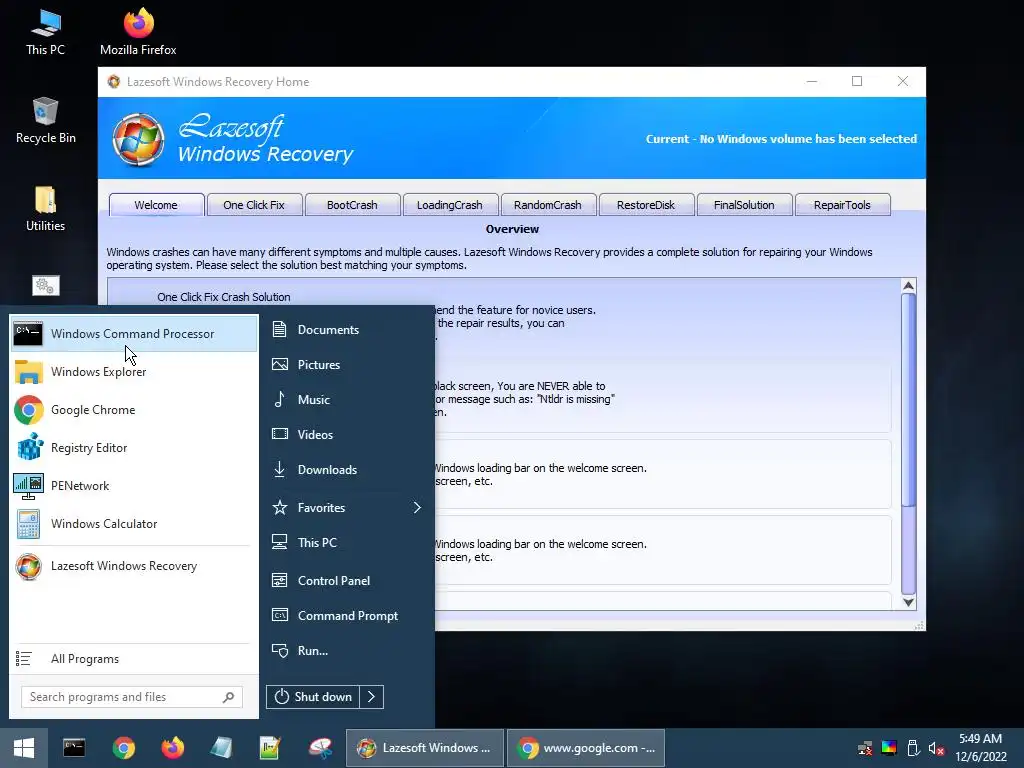Launch Firefox from taskbar icon
Image resolution: width=1024 pixels, height=768 pixels.
point(172,748)
